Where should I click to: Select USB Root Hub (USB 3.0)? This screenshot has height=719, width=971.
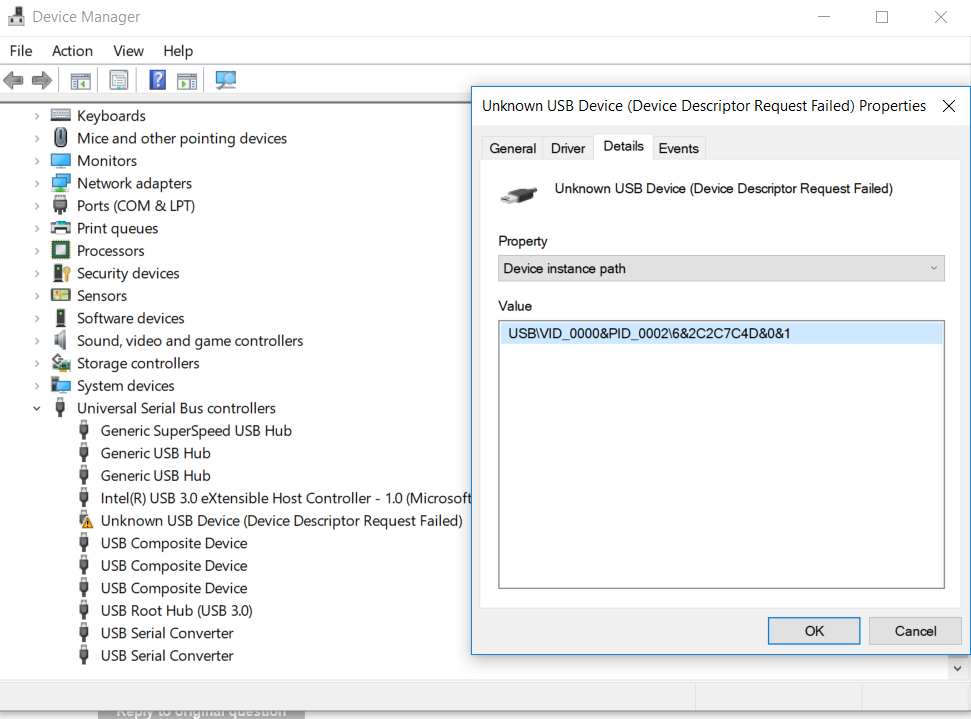(x=176, y=611)
